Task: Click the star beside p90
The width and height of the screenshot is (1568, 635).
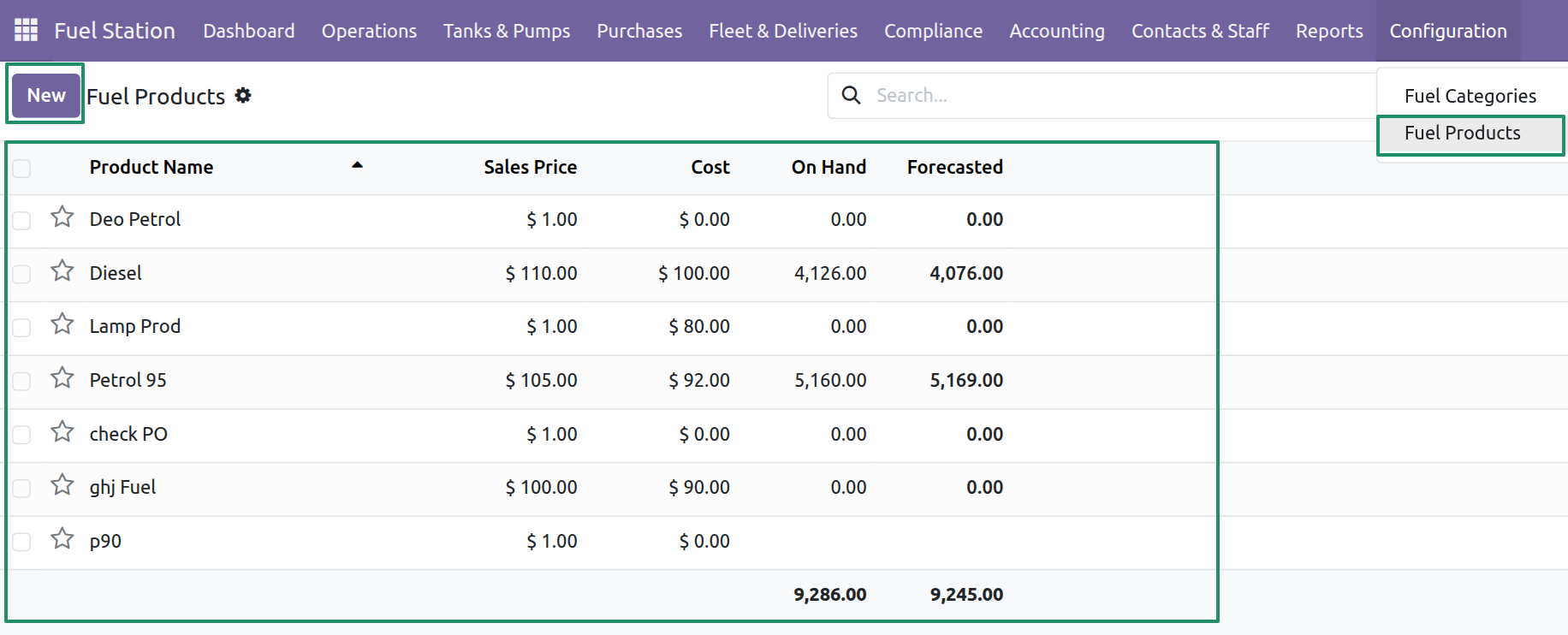Action: (62, 539)
